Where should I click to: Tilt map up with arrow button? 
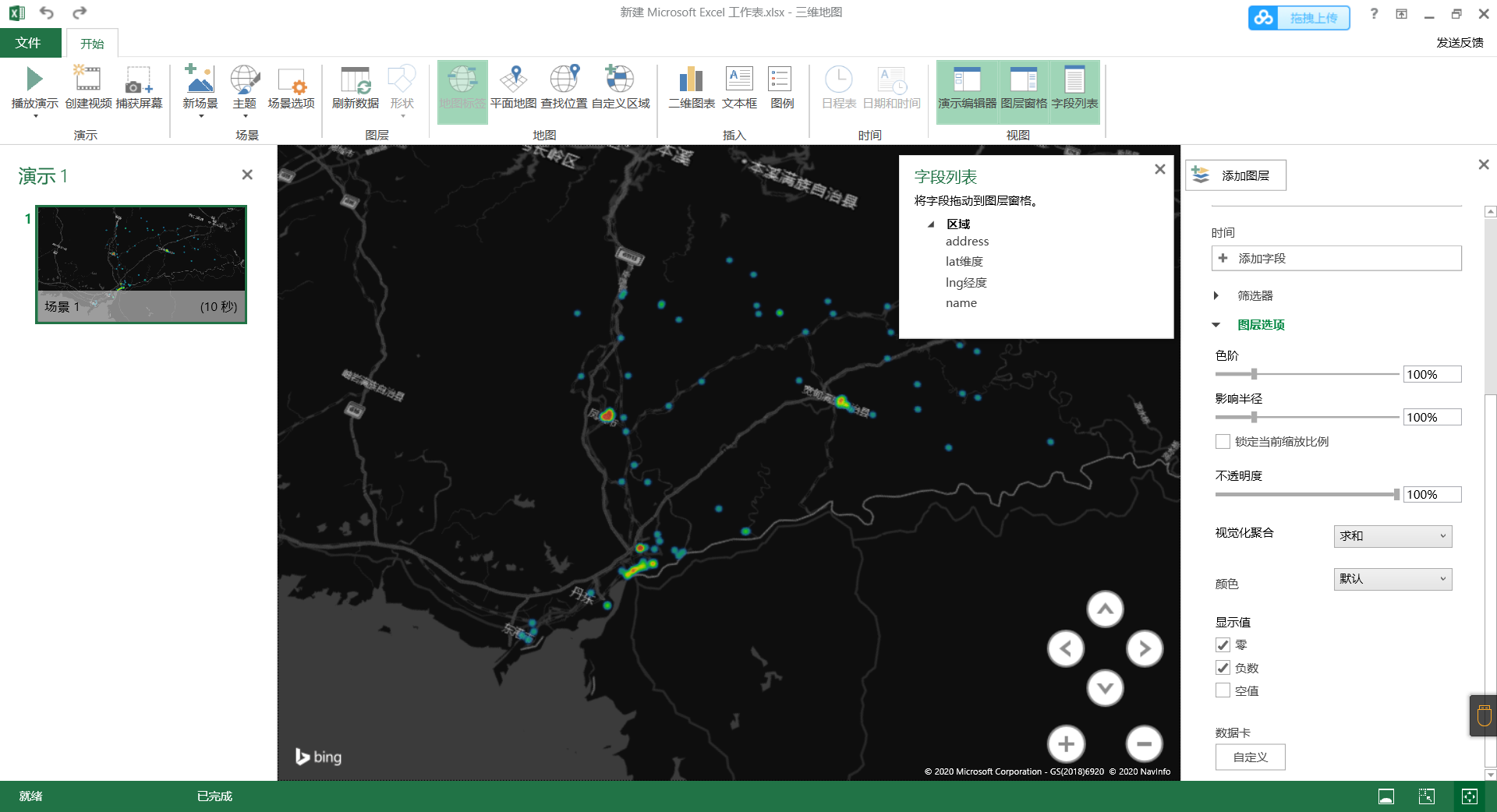[1105, 609]
